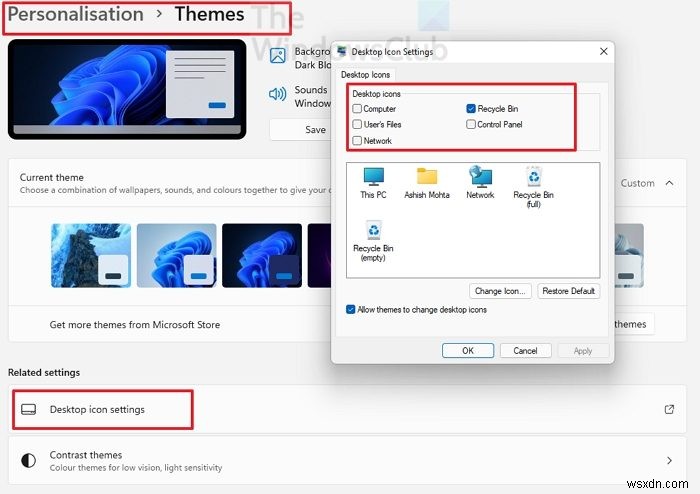The width and height of the screenshot is (700, 494).
Task: Go back to Personalisation in the breadcrumb
Action: [75, 14]
